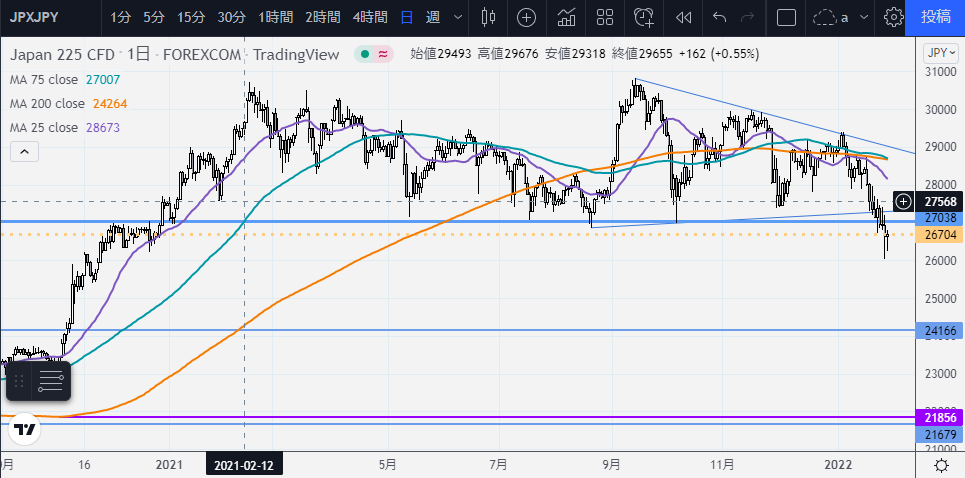Click the 24166 horizontal line price label
The width and height of the screenshot is (965, 478).
pos(940,331)
